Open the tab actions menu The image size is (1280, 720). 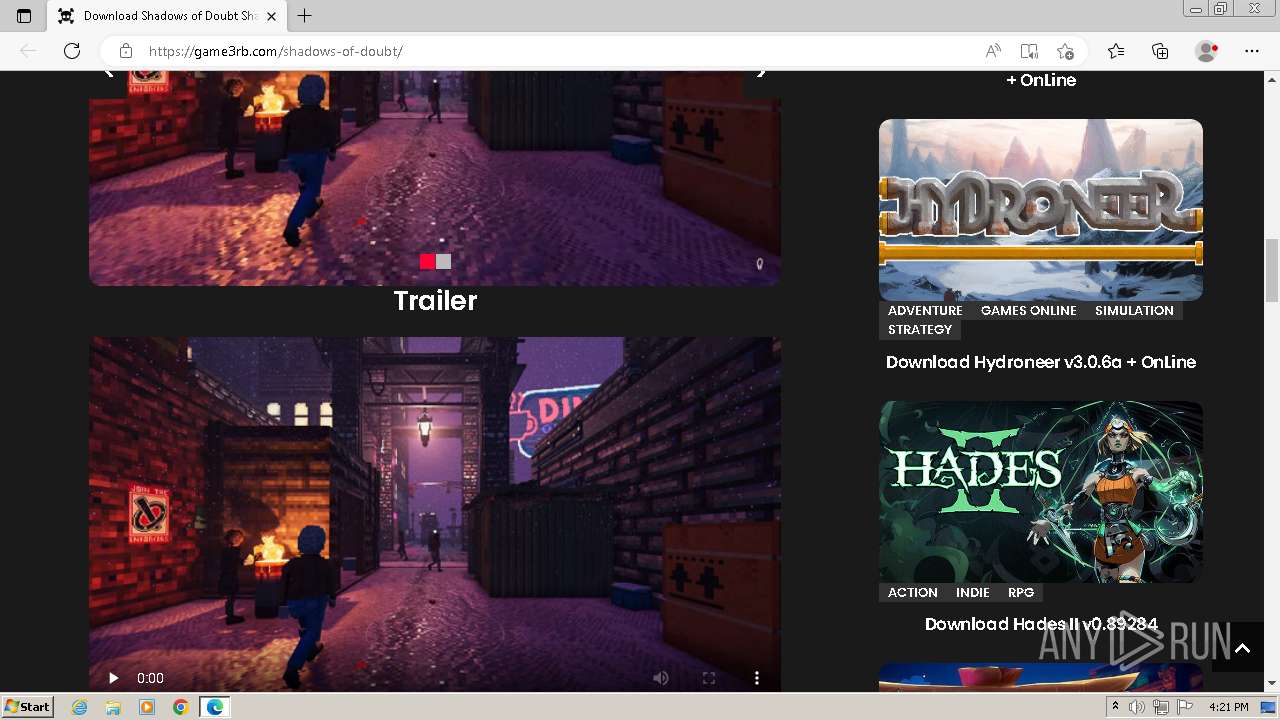pos(24,16)
